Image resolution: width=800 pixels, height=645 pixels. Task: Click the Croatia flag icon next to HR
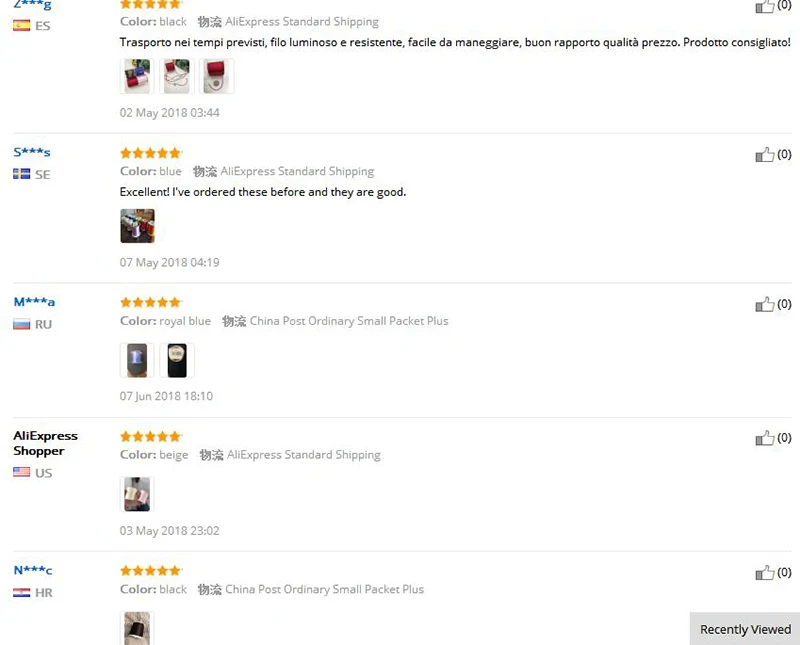(x=21, y=592)
